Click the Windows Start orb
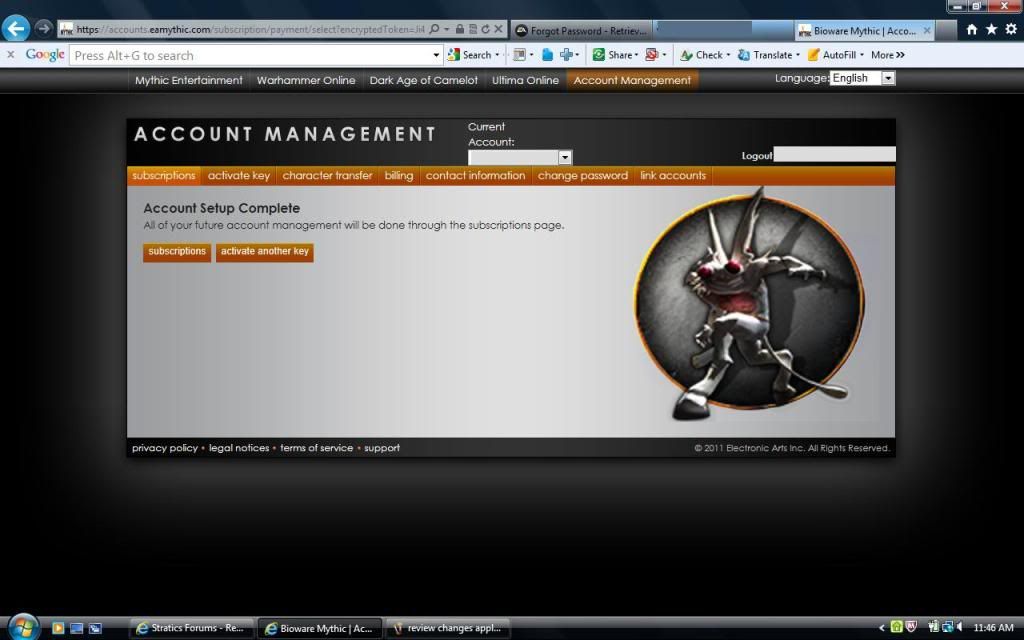The height and width of the screenshot is (640, 1024). pos(24,628)
